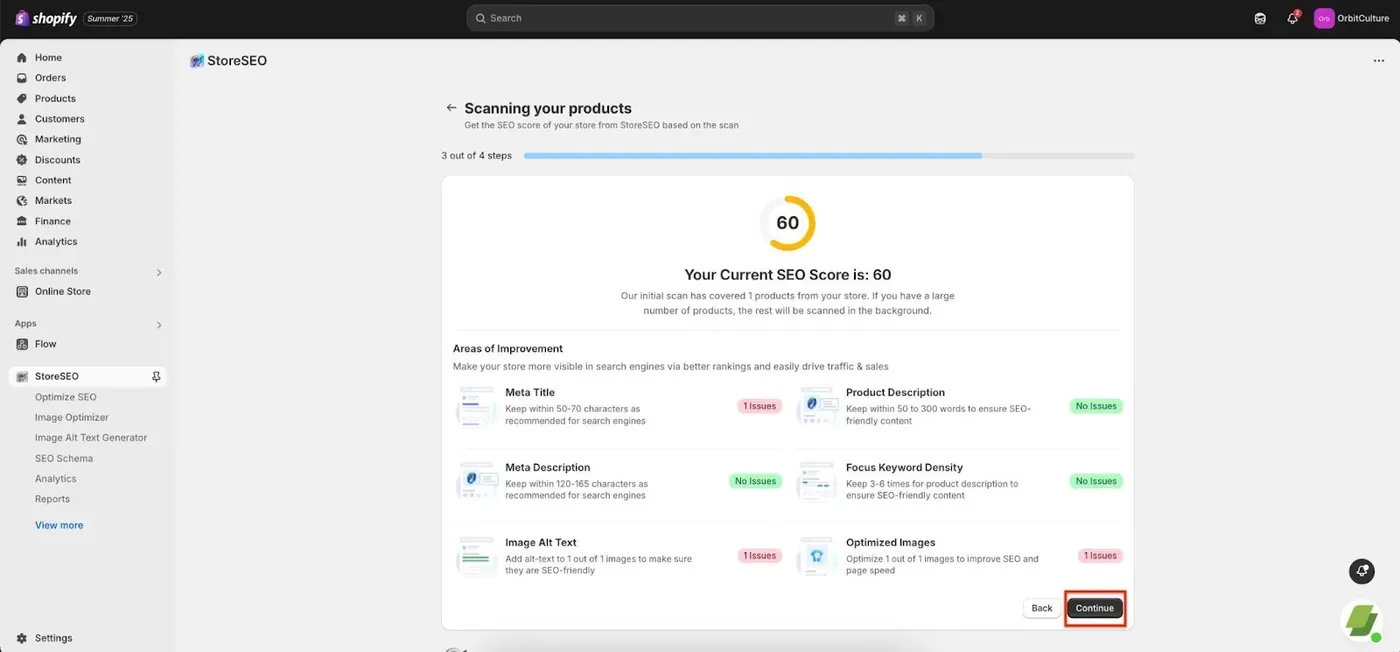Open Image Alt Text Generator item
1400x652 pixels.
point(91,437)
